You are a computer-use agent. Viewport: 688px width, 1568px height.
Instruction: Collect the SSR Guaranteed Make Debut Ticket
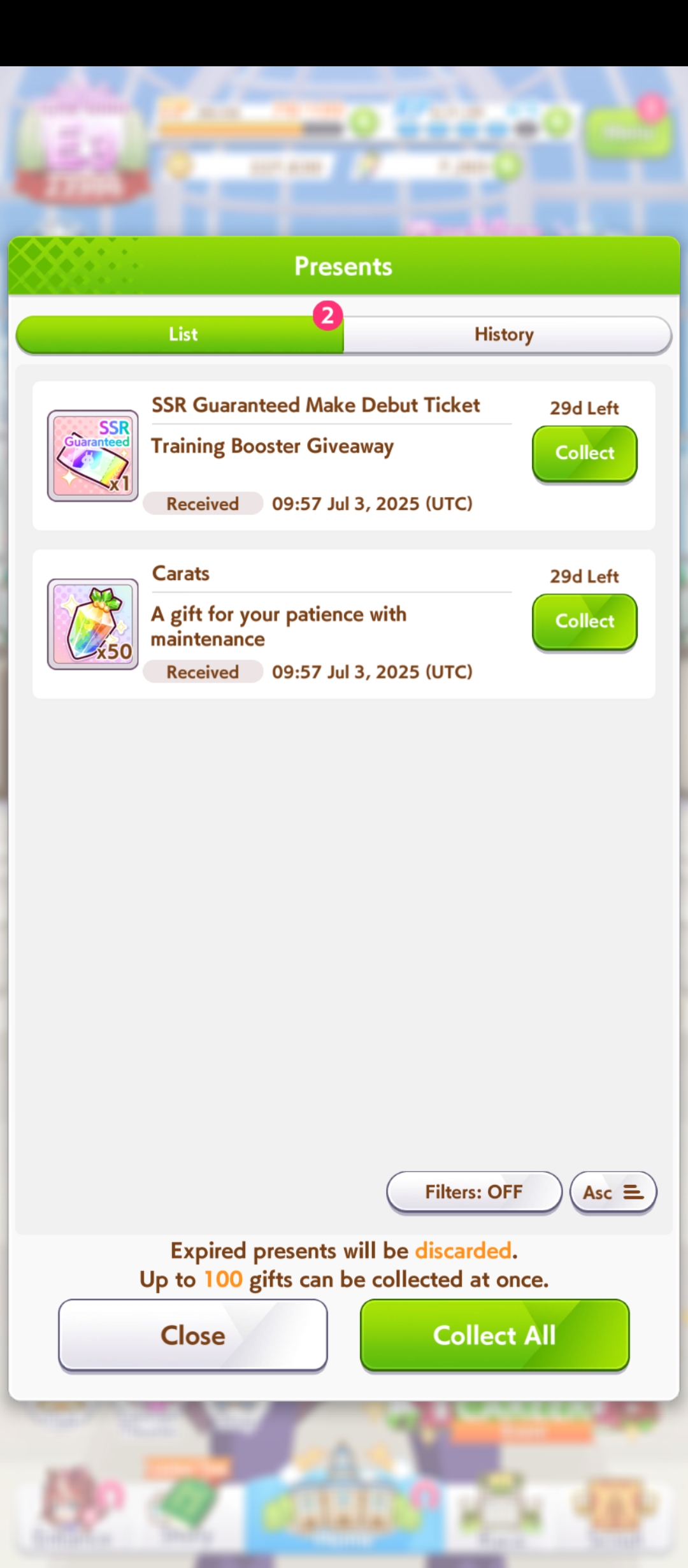[584, 453]
